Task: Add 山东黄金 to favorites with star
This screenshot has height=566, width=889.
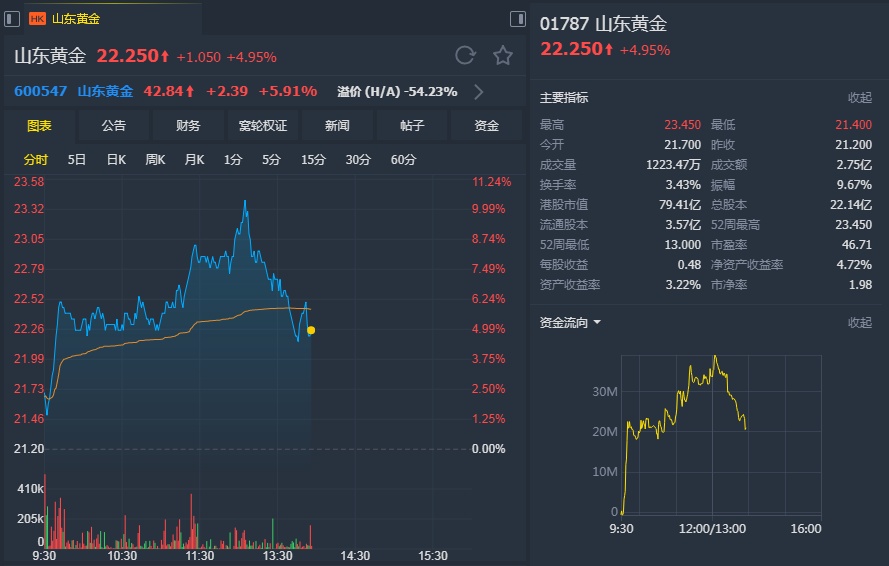Action: (x=503, y=56)
